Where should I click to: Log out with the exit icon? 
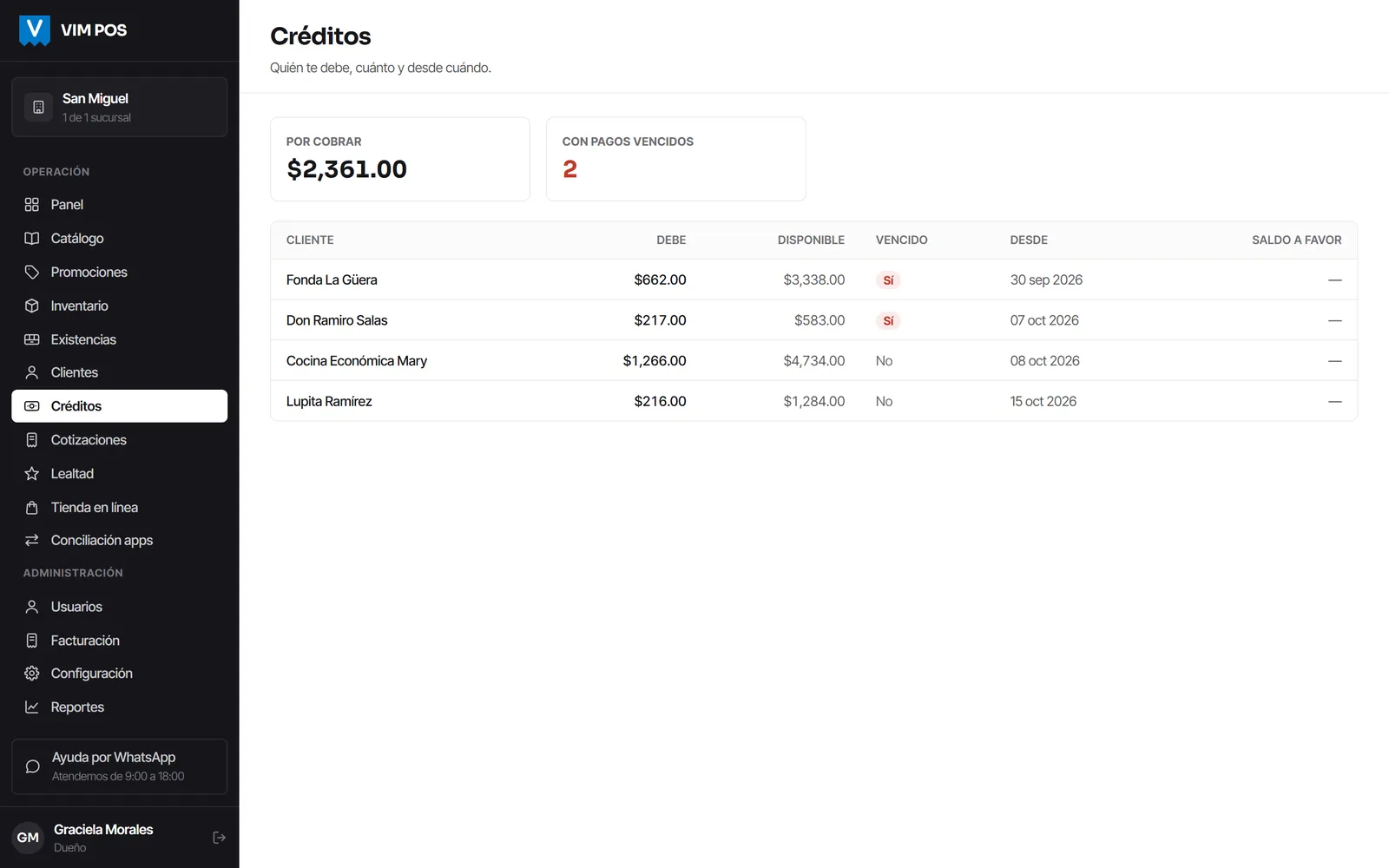coord(219,838)
